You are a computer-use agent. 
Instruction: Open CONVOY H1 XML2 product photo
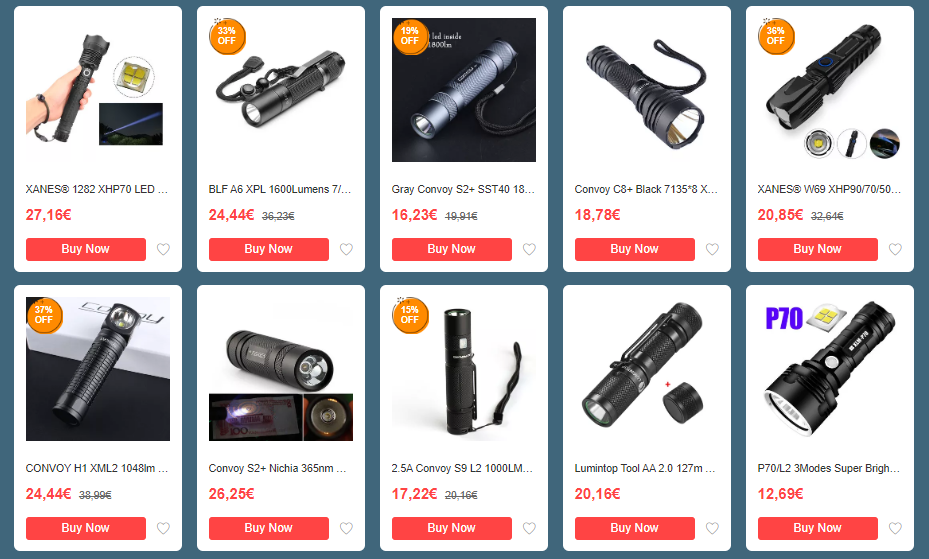point(98,369)
